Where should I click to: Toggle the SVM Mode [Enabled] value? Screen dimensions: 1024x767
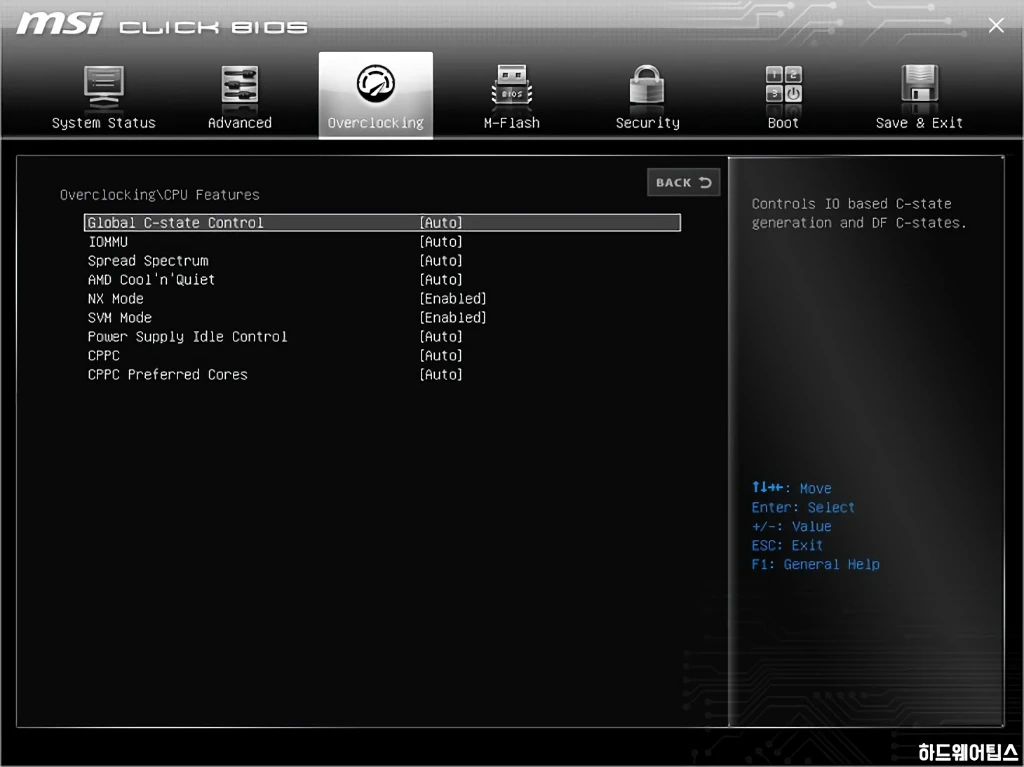pos(453,318)
